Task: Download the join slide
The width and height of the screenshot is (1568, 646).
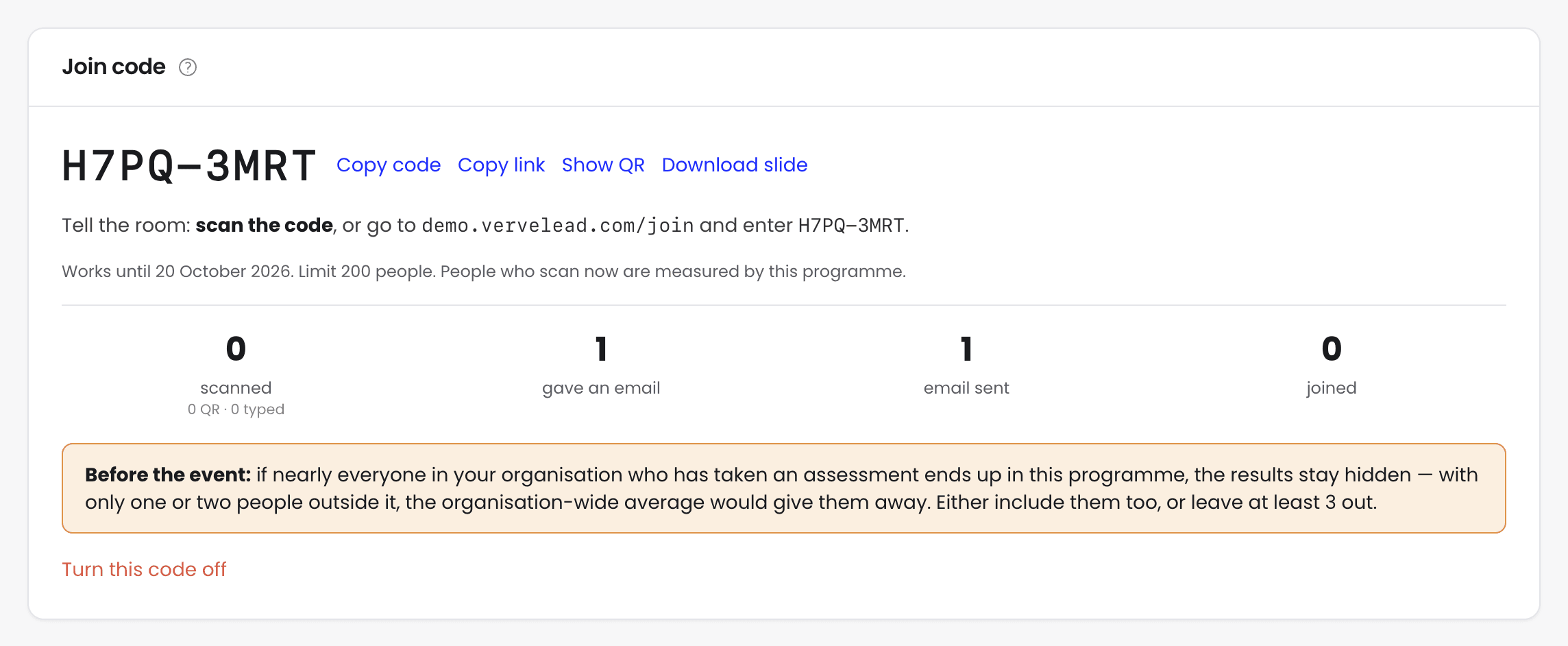Action: coord(735,165)
